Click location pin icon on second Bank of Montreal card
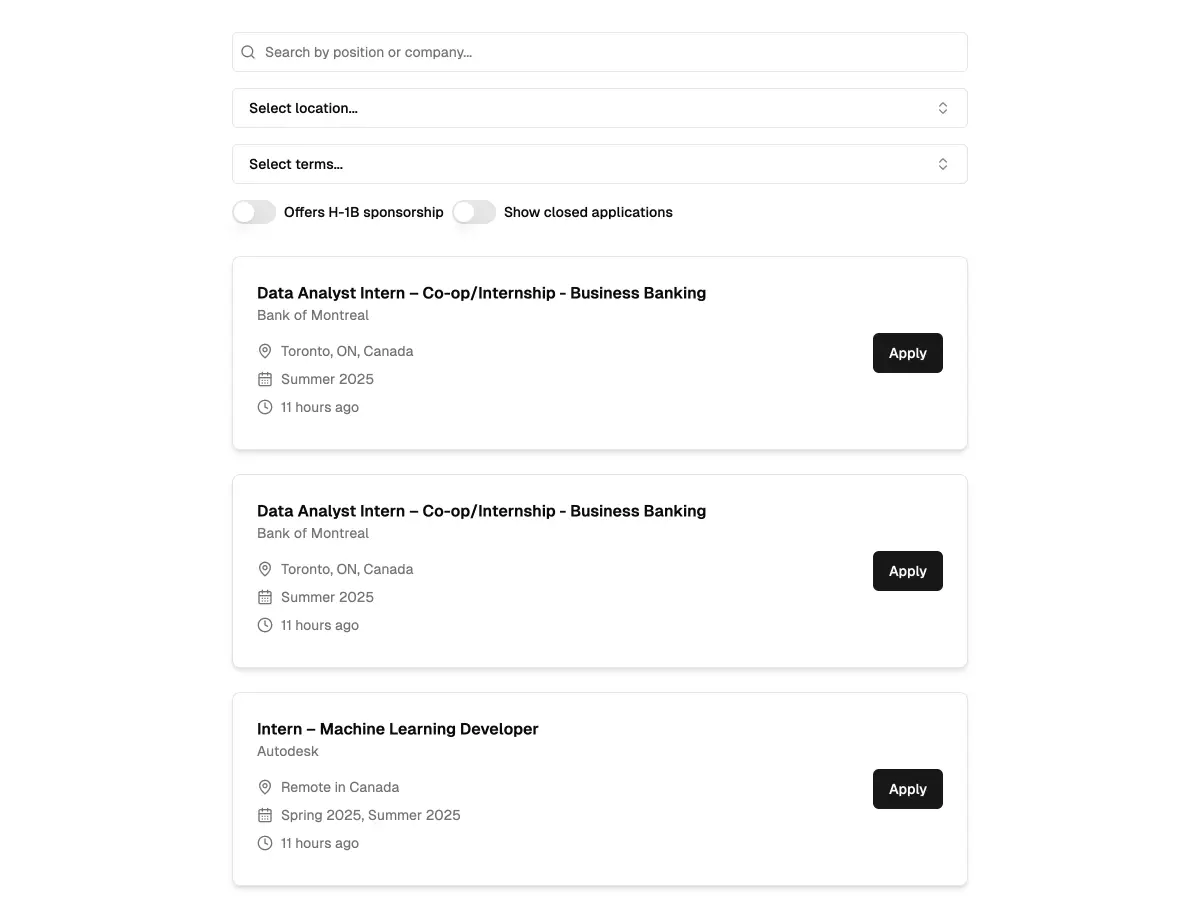 (265, 569)
